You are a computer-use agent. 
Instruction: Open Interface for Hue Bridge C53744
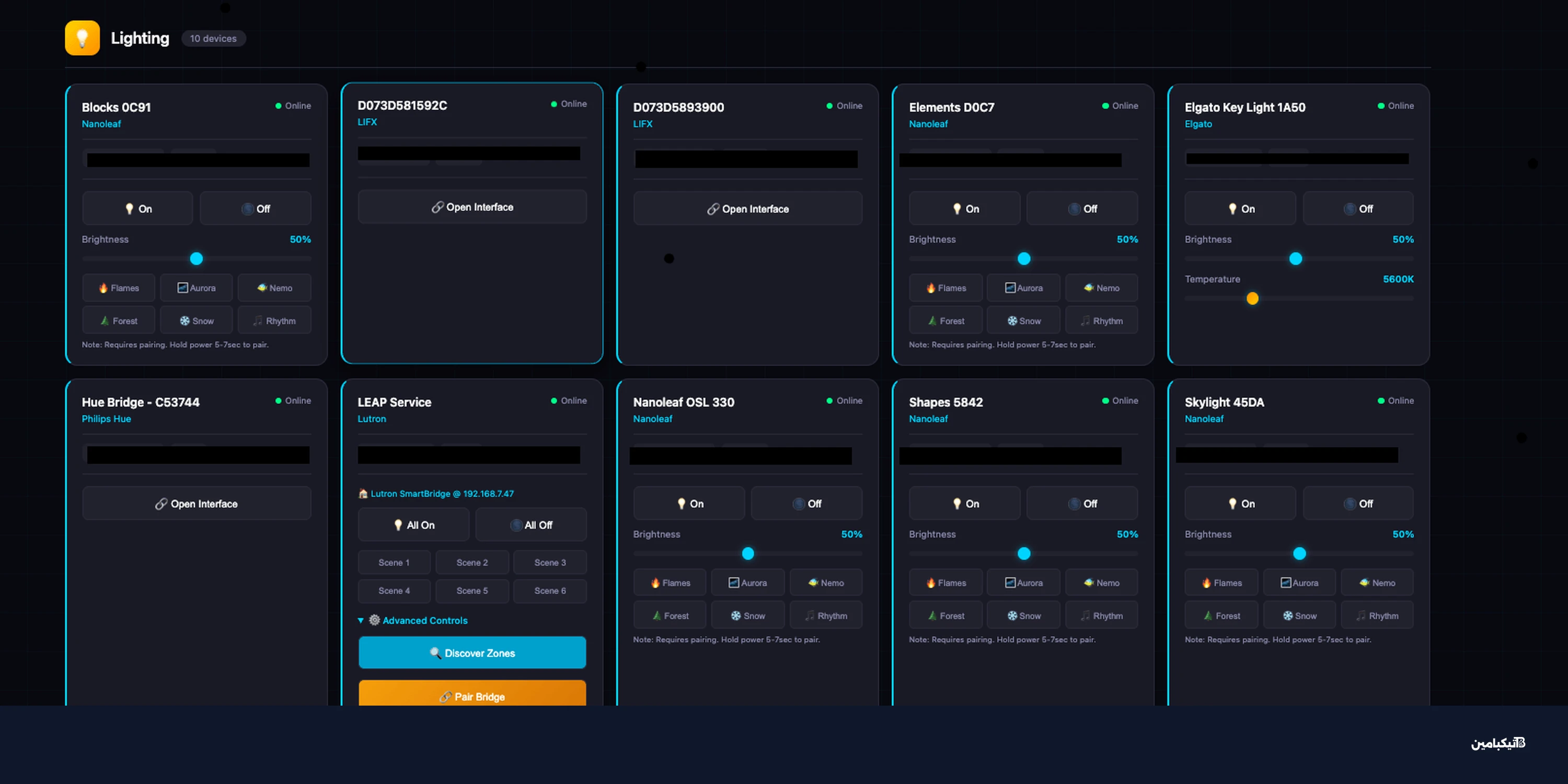point(196,503)
